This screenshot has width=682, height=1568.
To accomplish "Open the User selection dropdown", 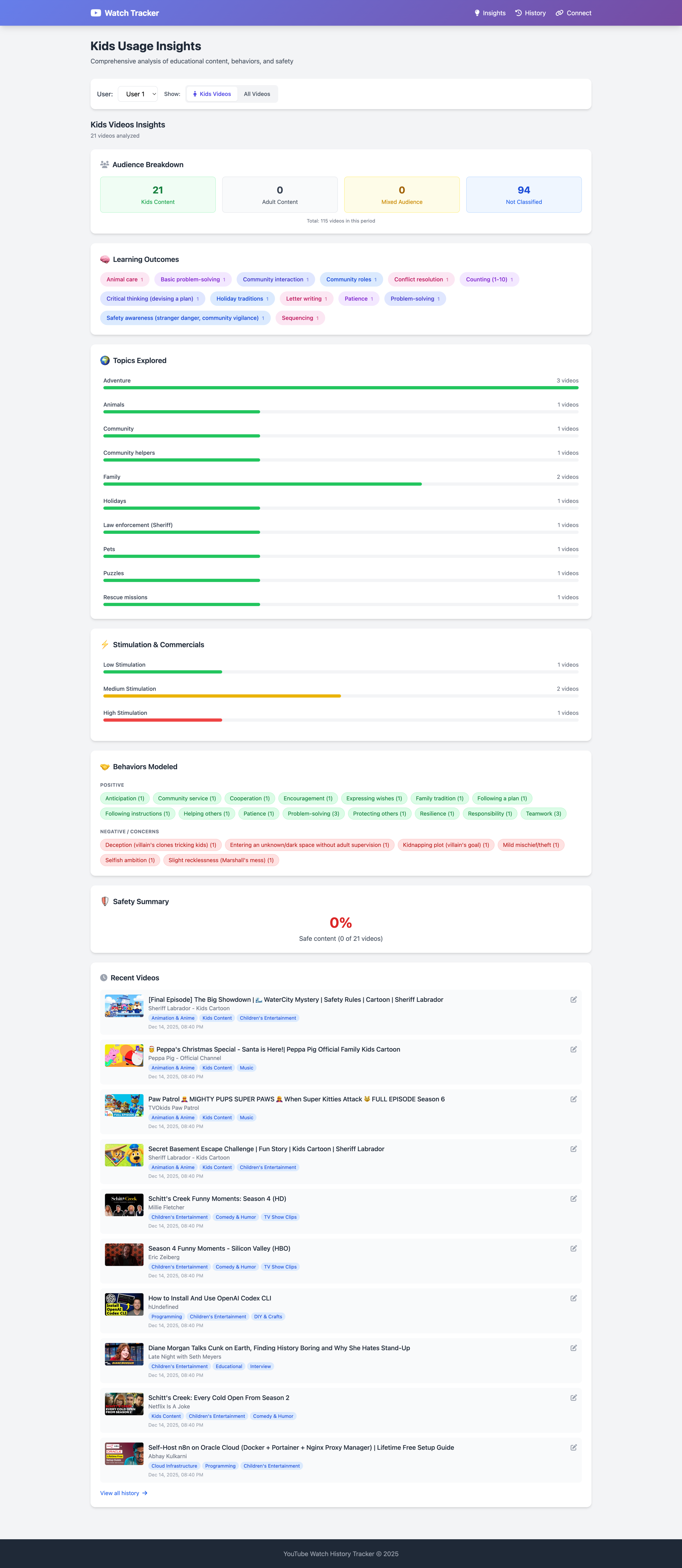I will (138, 94).
